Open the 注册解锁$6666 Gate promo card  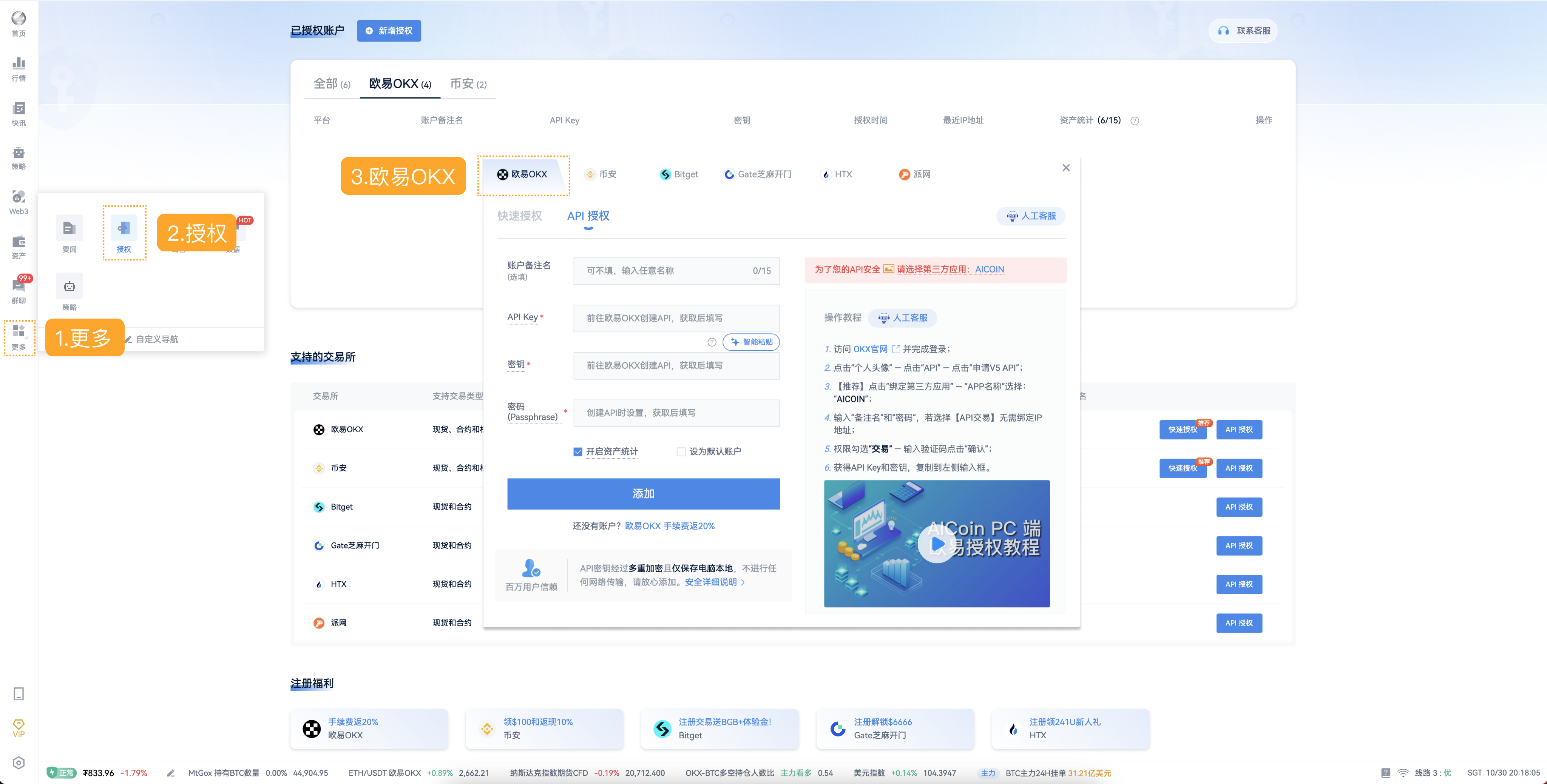pyautogui.click(x=895, y=729)
